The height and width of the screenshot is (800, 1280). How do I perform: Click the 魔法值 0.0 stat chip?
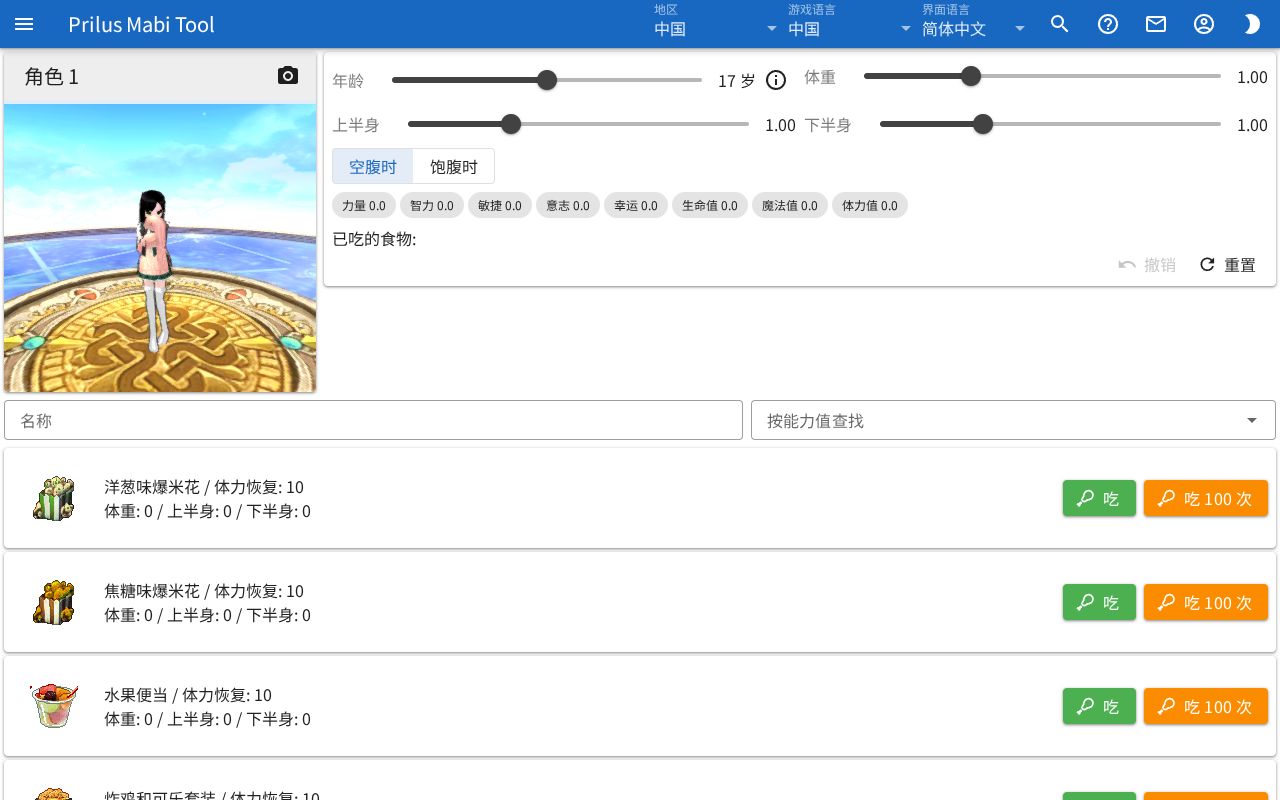789,205
